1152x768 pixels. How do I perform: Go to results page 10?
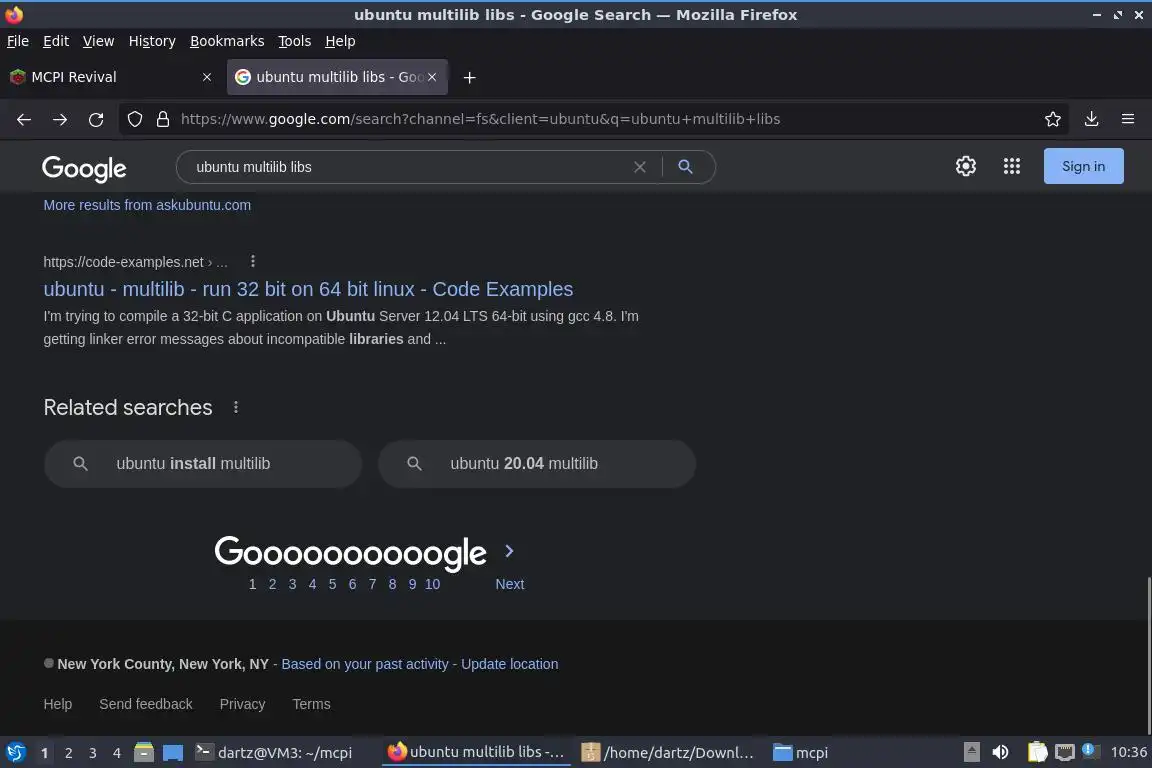[432, 584]
